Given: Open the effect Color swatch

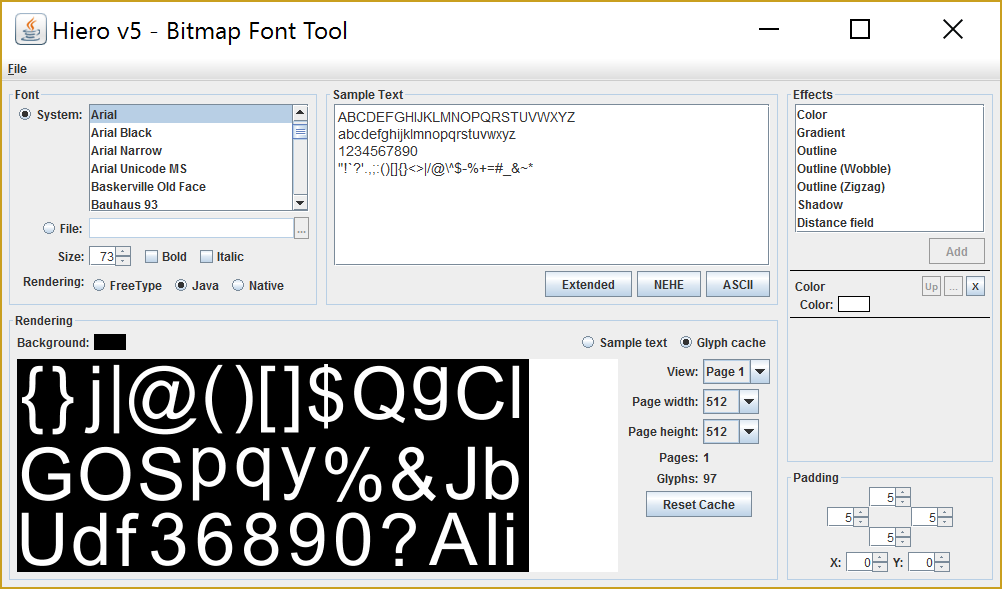Looking at the screenshot, I should [x=854, y=304].
